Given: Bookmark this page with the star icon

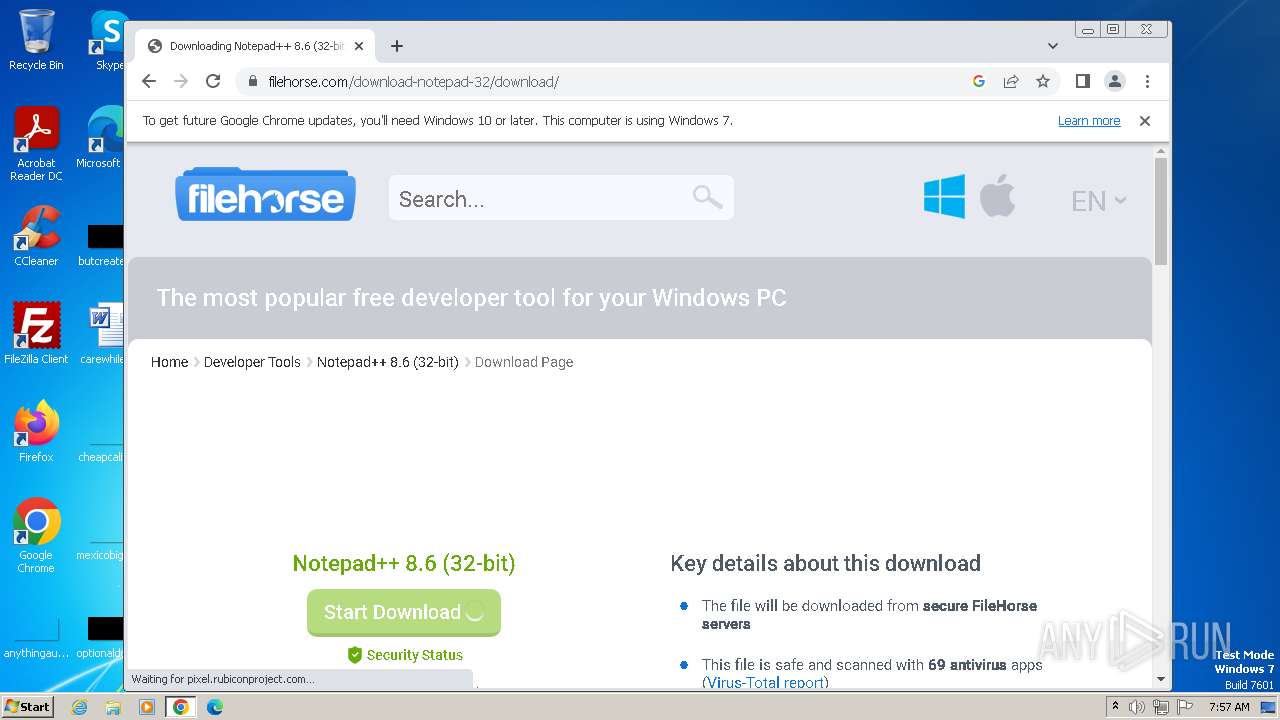Looking at the screenshot, I should coord(1043,81).
